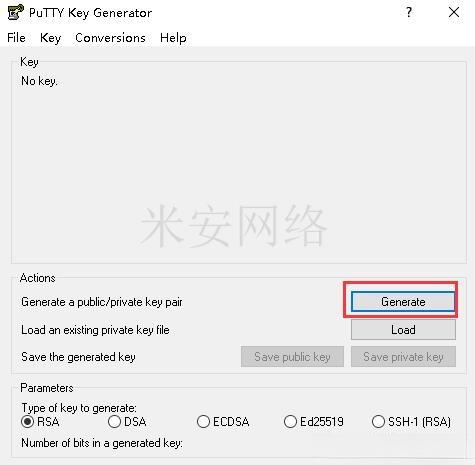
Task: Click the 'Number of bits in a generated key' label
Action: [102, 443]
